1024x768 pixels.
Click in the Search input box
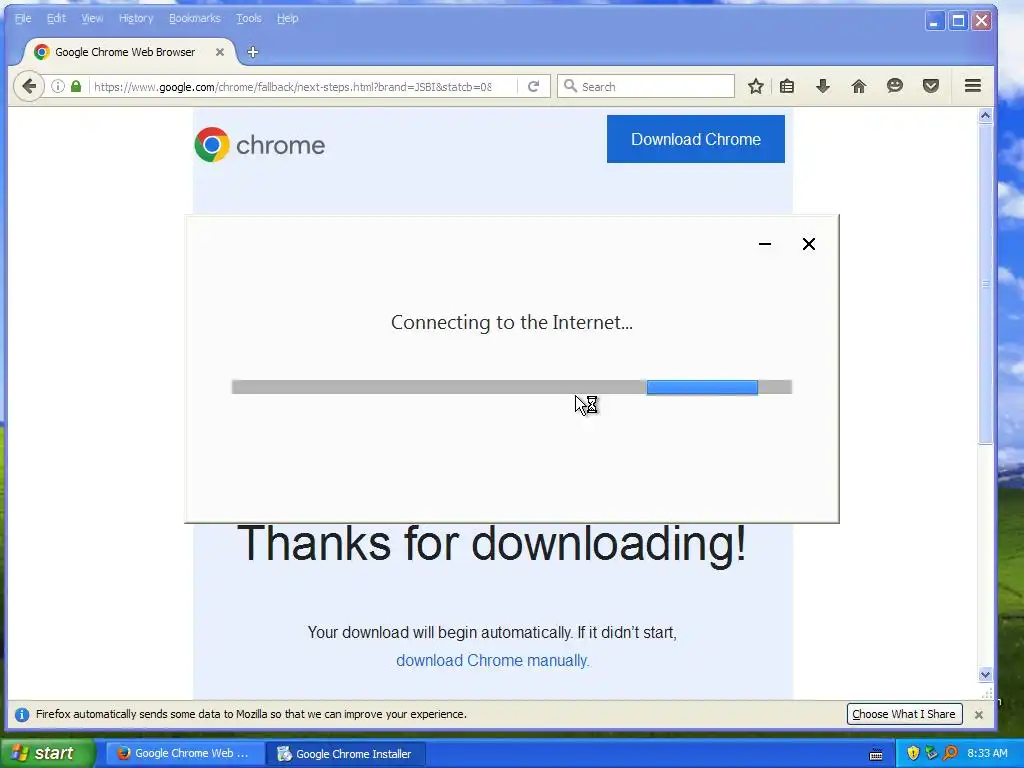point(645,86)
